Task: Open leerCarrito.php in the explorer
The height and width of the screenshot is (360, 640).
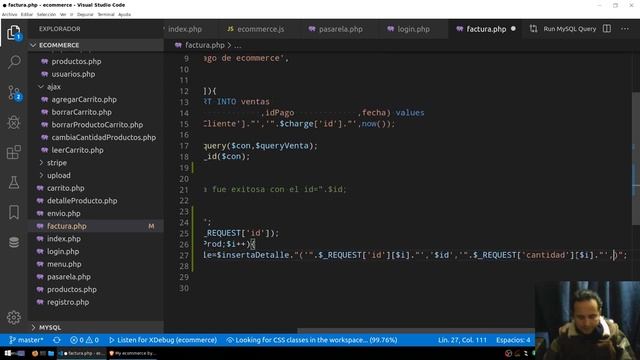Action: (77, 150)
